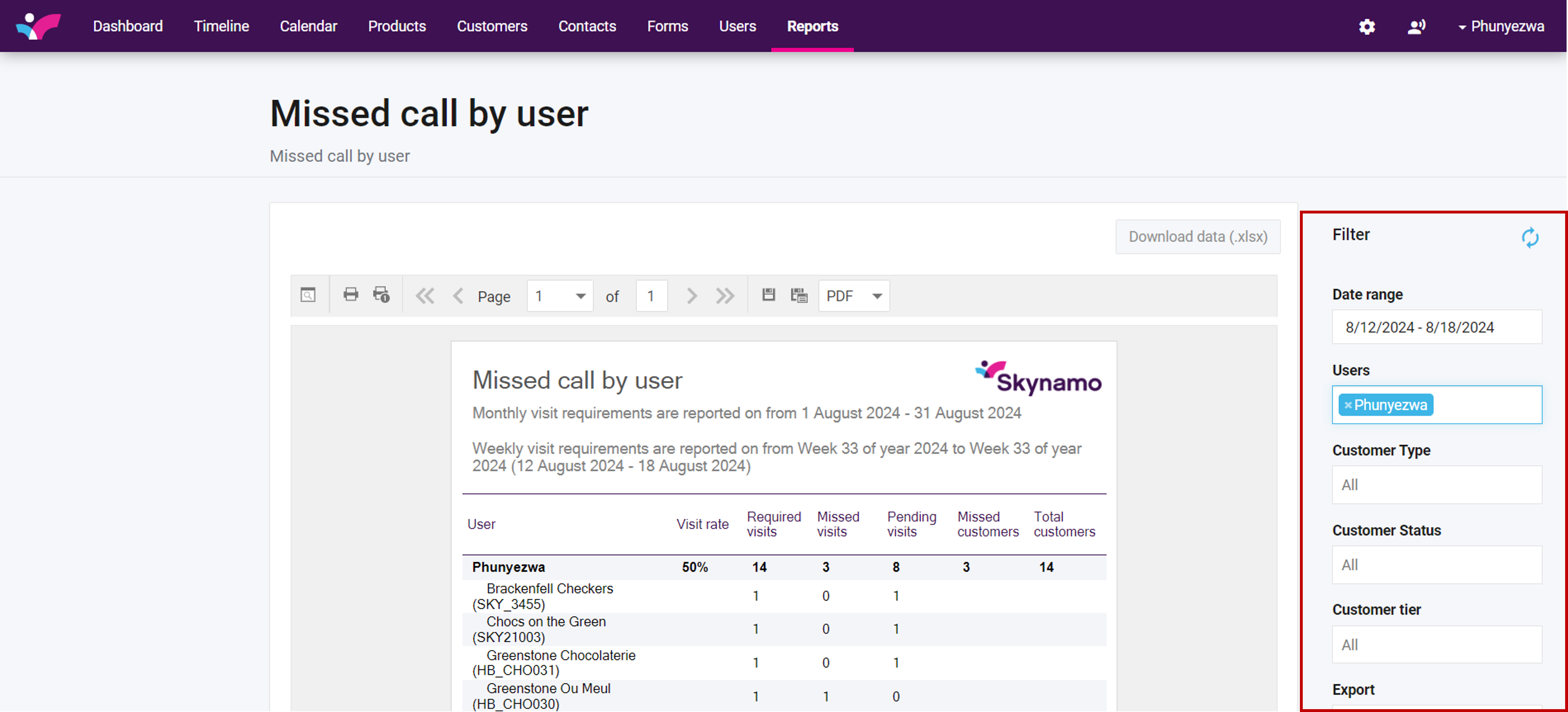Click the printer icon in report toolbar
Image resolution: width=1568 pixels, height=712 pixels.
351,295
